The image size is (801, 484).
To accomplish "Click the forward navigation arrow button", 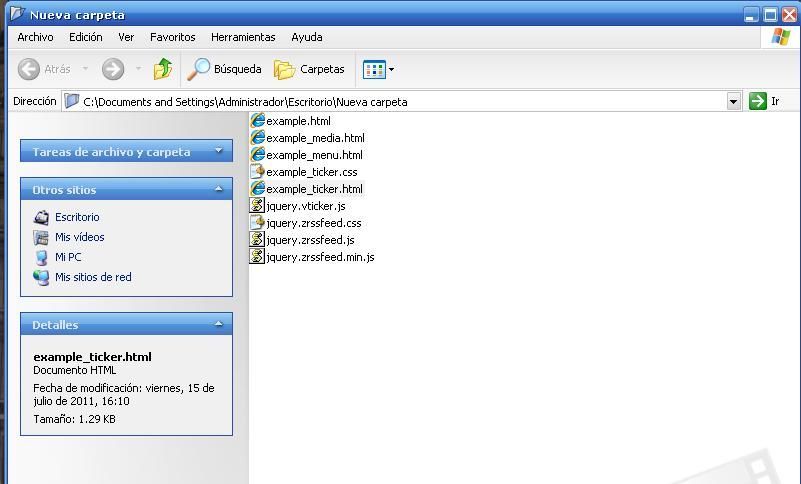I will pyautogui.click(x=113, y=69).
